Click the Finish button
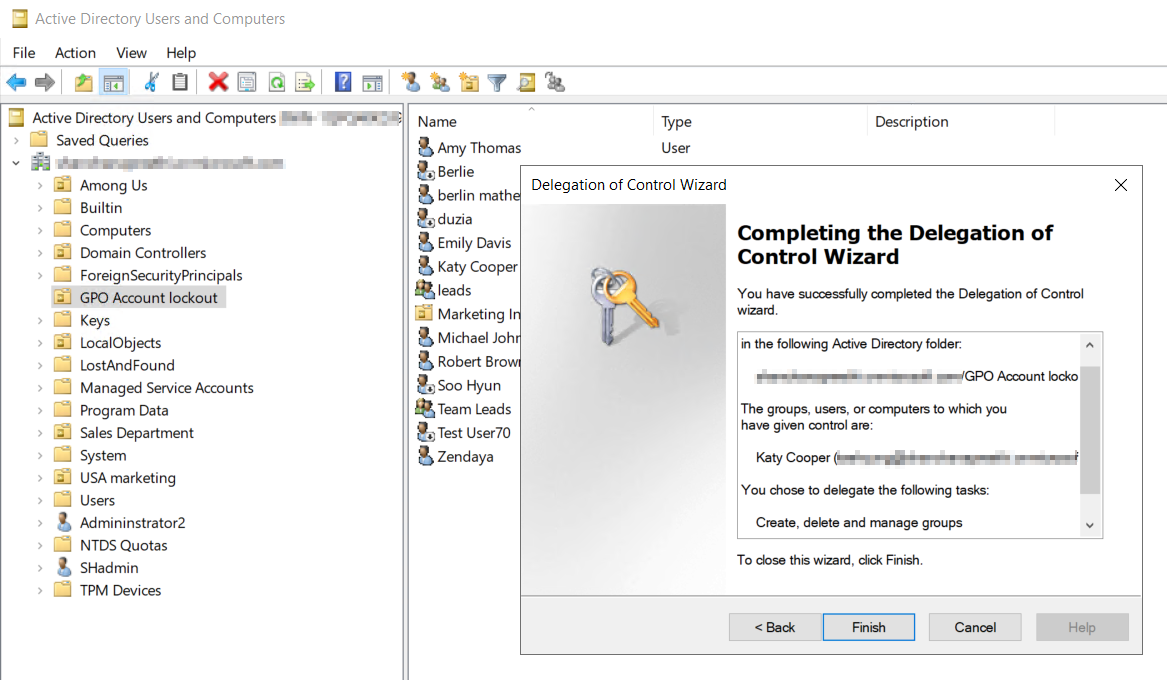The width and height of the screenshot is (1167, 680). click(868, 627)
